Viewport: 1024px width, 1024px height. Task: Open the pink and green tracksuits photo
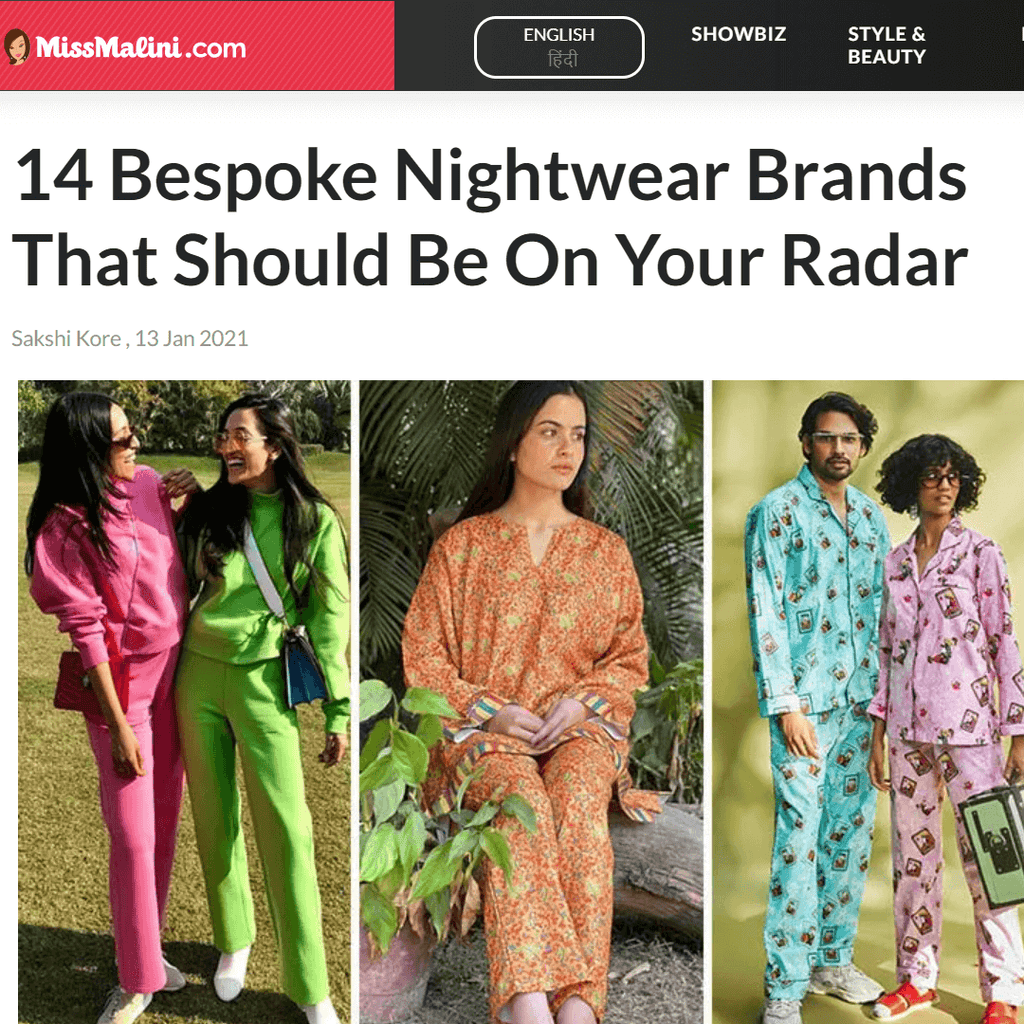pyautogui.click(x=184, y=702)
